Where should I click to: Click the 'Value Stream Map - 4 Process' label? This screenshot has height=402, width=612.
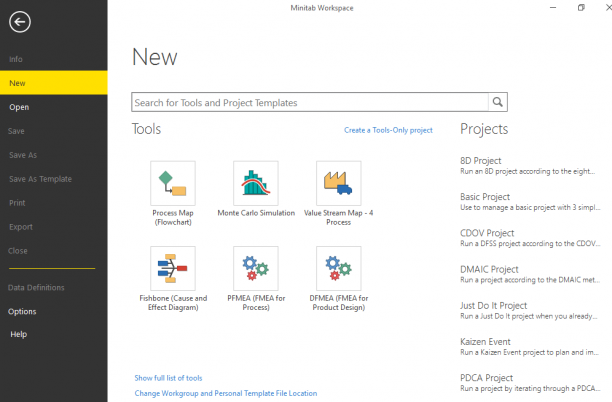coord(338,217)
